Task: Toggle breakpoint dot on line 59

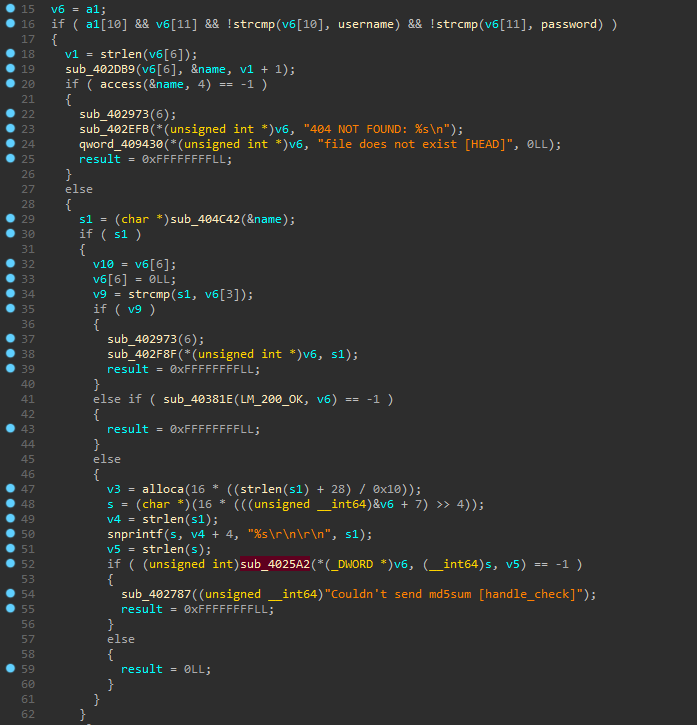Action: (x=10, y=668)
